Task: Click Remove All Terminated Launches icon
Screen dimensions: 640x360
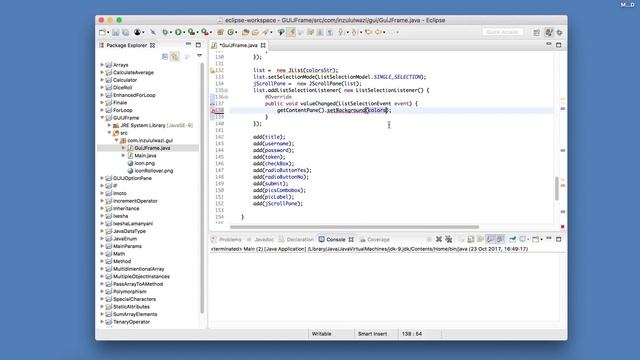Action: click(x=449, y=239)
